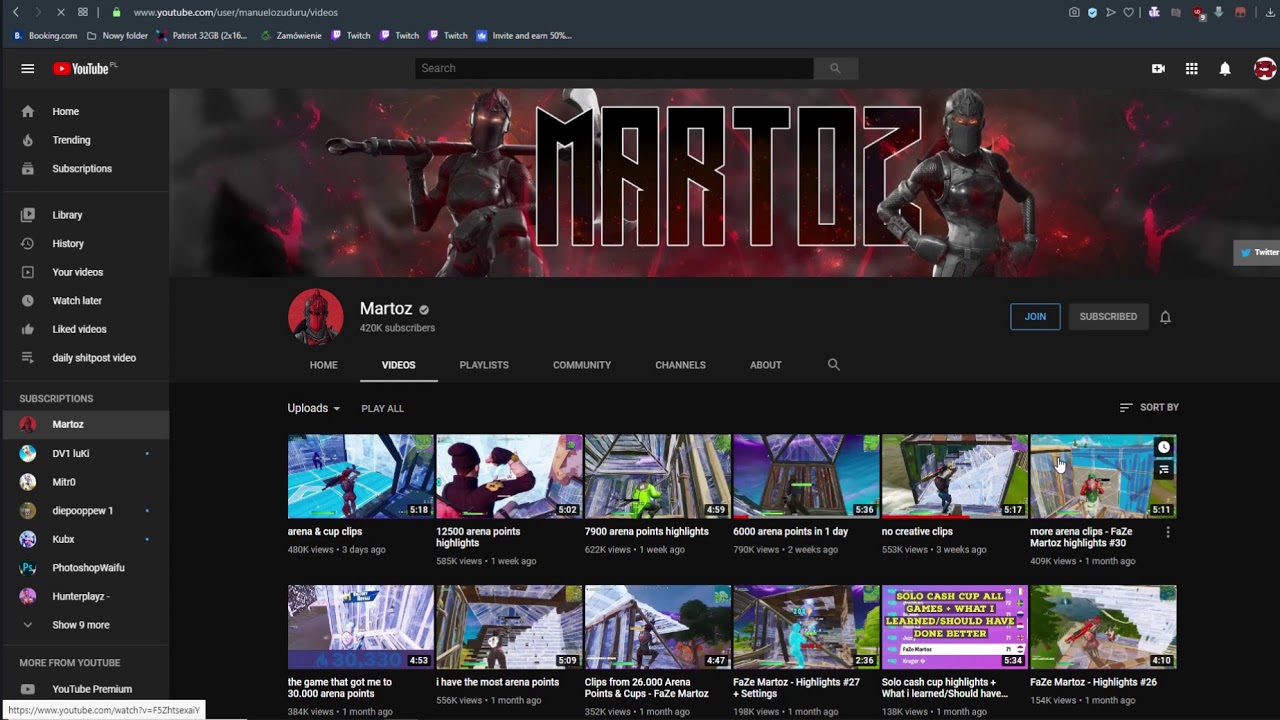Open diepooppew 1 subscription
This screenshot has height=720, width=1280.
(85, 511)
